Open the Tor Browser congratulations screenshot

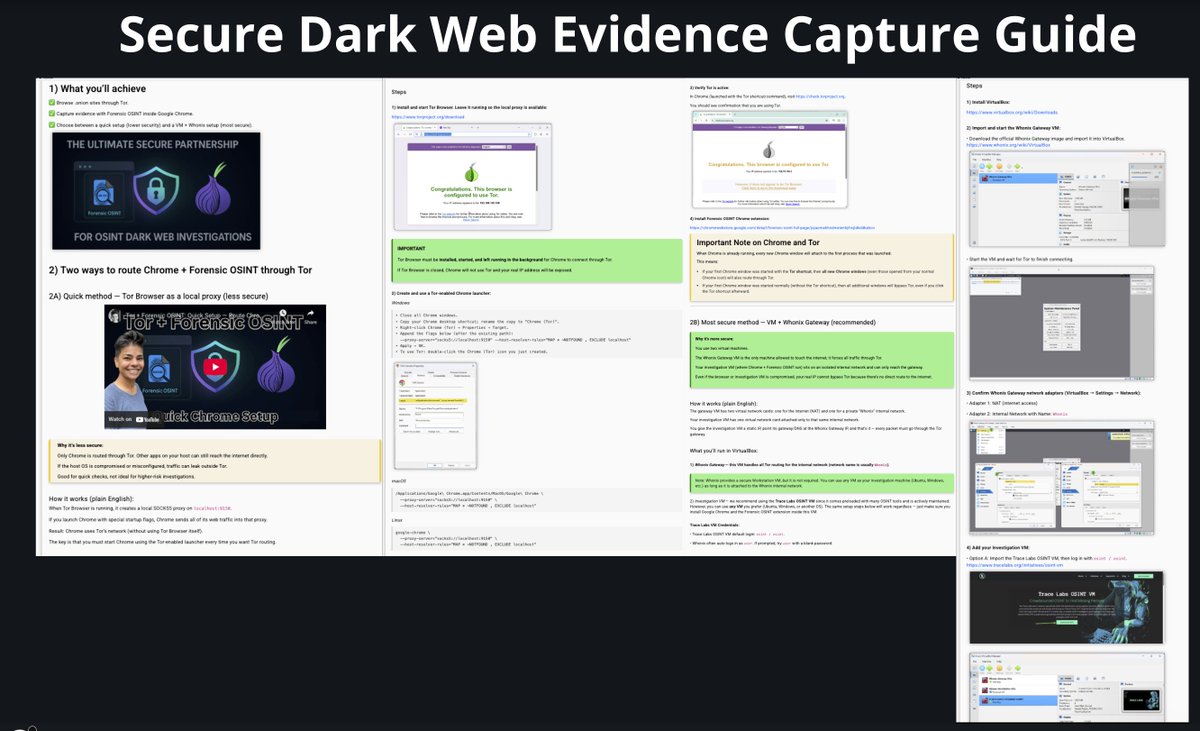coord(473,178)
